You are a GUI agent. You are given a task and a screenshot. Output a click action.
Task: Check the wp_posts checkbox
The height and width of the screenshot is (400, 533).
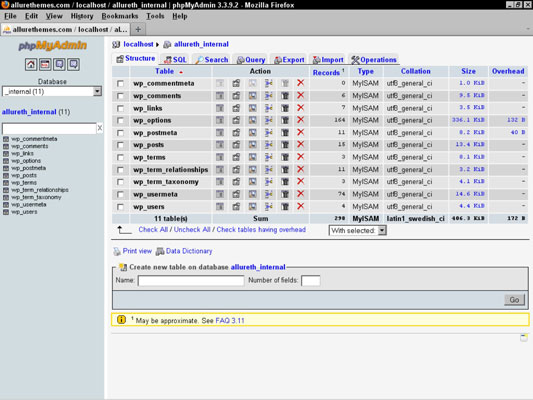click(120, 145)
